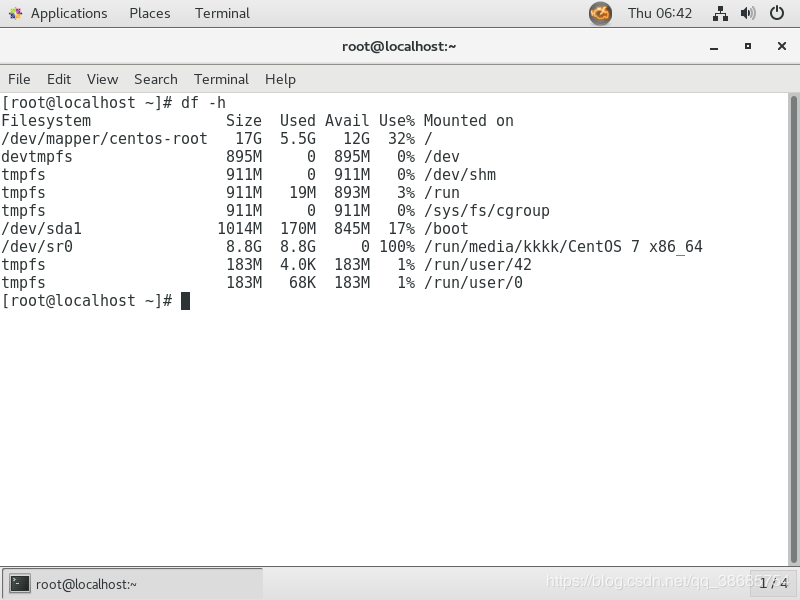Click the terminal vertical scrollbar
The height and width of the screenshot is (600, 800).
[x=793, y=329]
